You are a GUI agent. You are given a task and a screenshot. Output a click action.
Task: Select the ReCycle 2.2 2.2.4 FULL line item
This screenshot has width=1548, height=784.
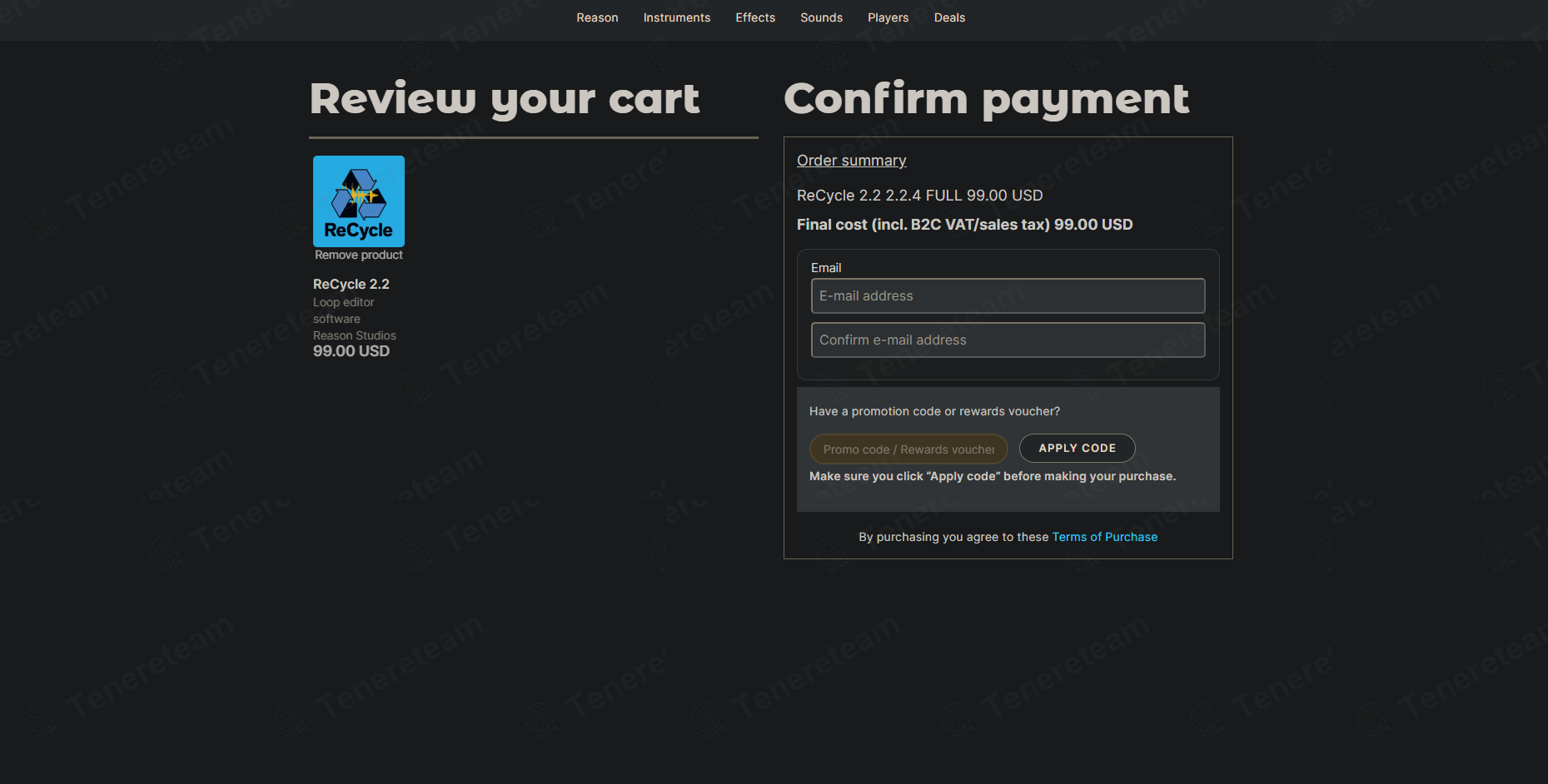coord(919,196)
